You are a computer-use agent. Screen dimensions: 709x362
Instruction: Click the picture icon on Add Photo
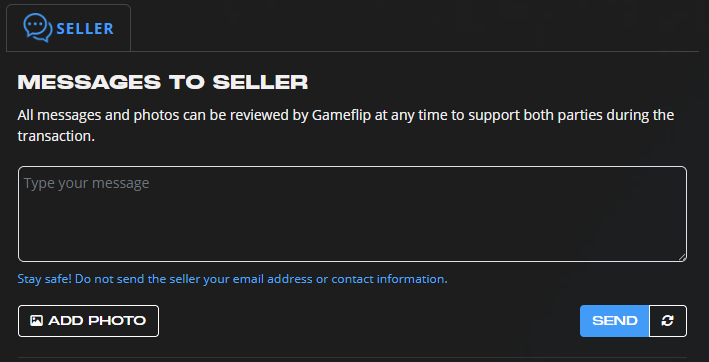[x=36, y=321]
